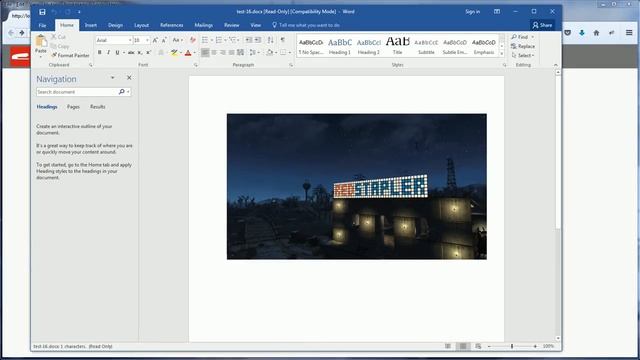640x360 pixels.
Task: Open the Pages tab in Navigation pane
Action: coord(73,107)
